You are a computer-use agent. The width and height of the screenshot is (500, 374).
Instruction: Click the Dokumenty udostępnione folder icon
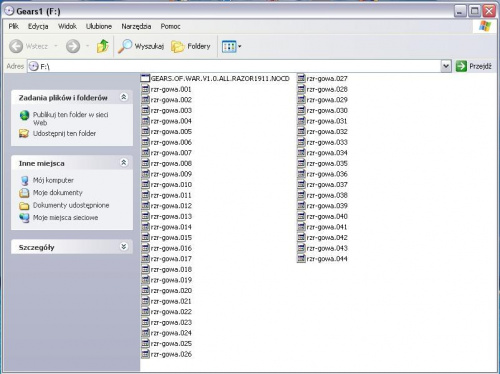click(24, 205)
